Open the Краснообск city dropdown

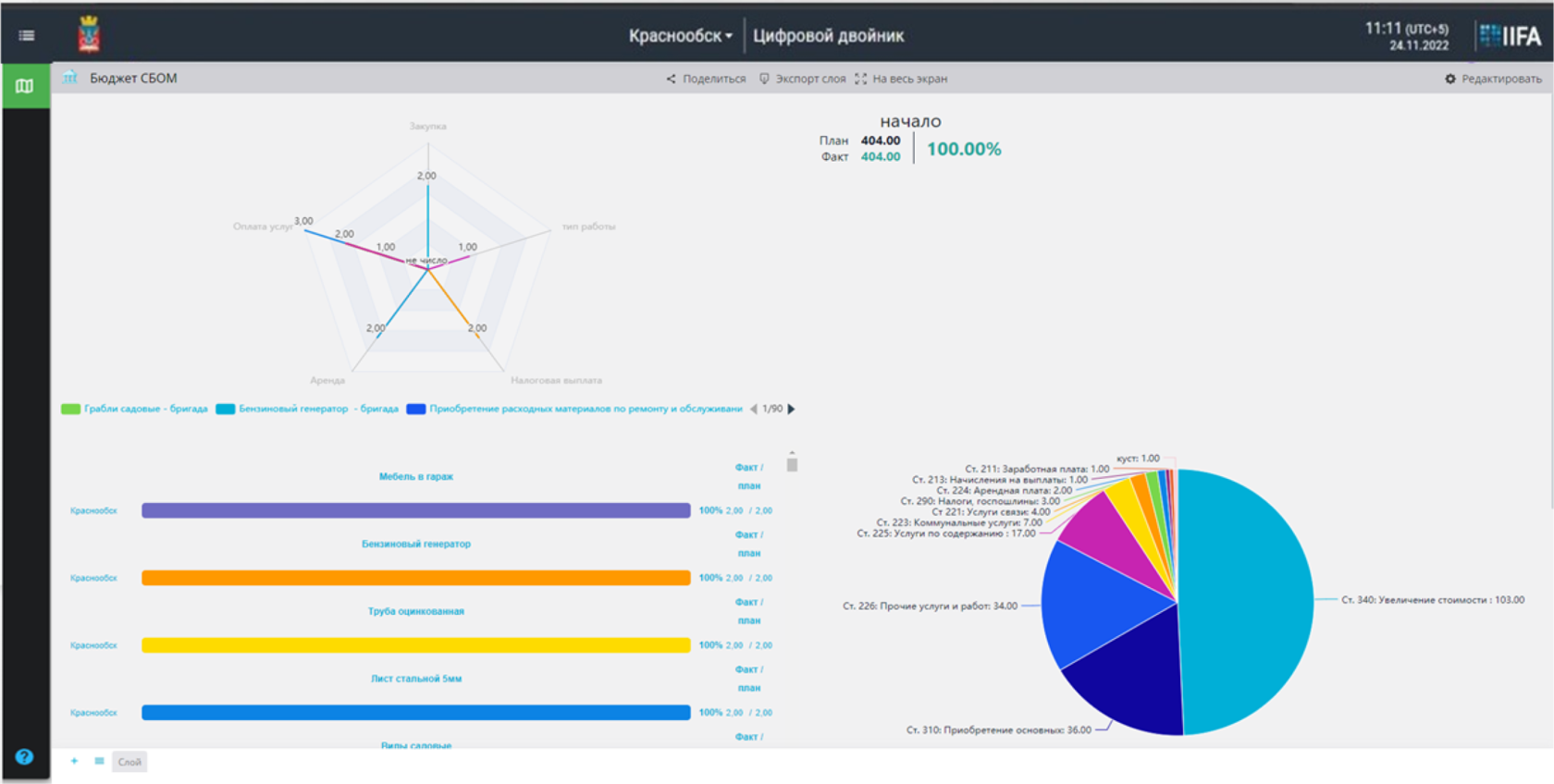click(681, 36)
